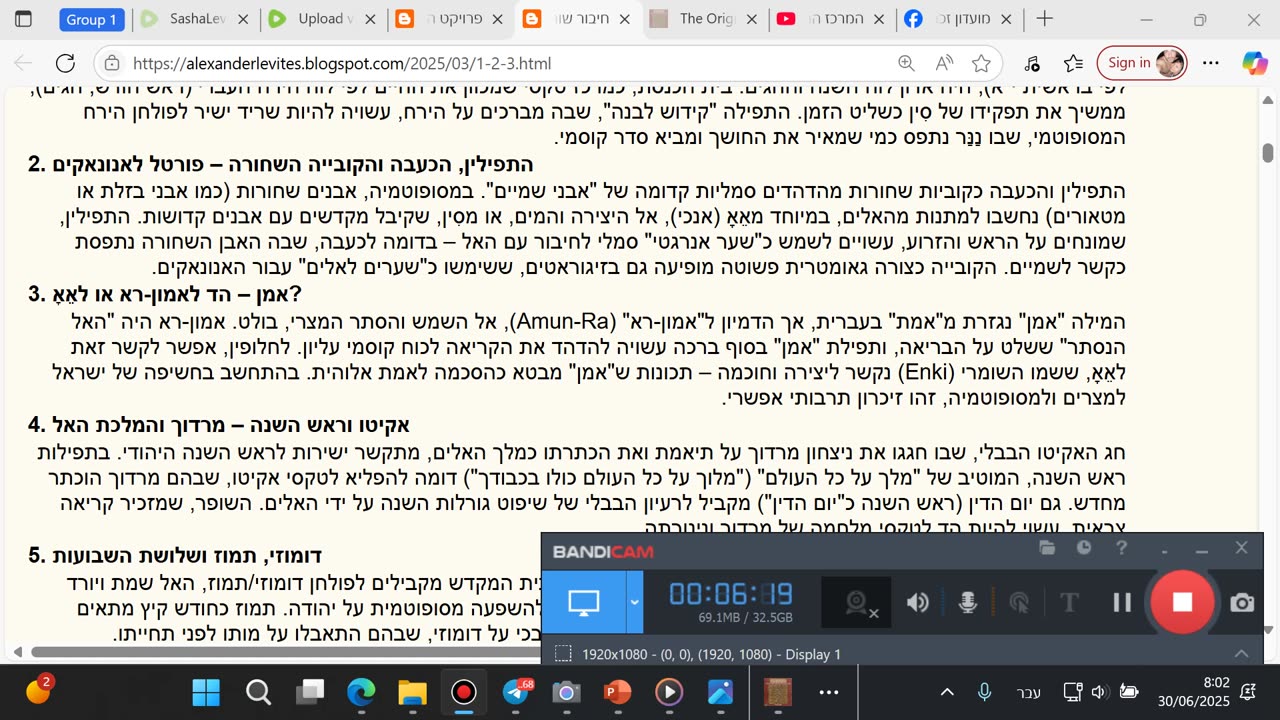Toggle Bandicam microphone recording
This screenshot has width=1280, height=720.
point(968,602)
